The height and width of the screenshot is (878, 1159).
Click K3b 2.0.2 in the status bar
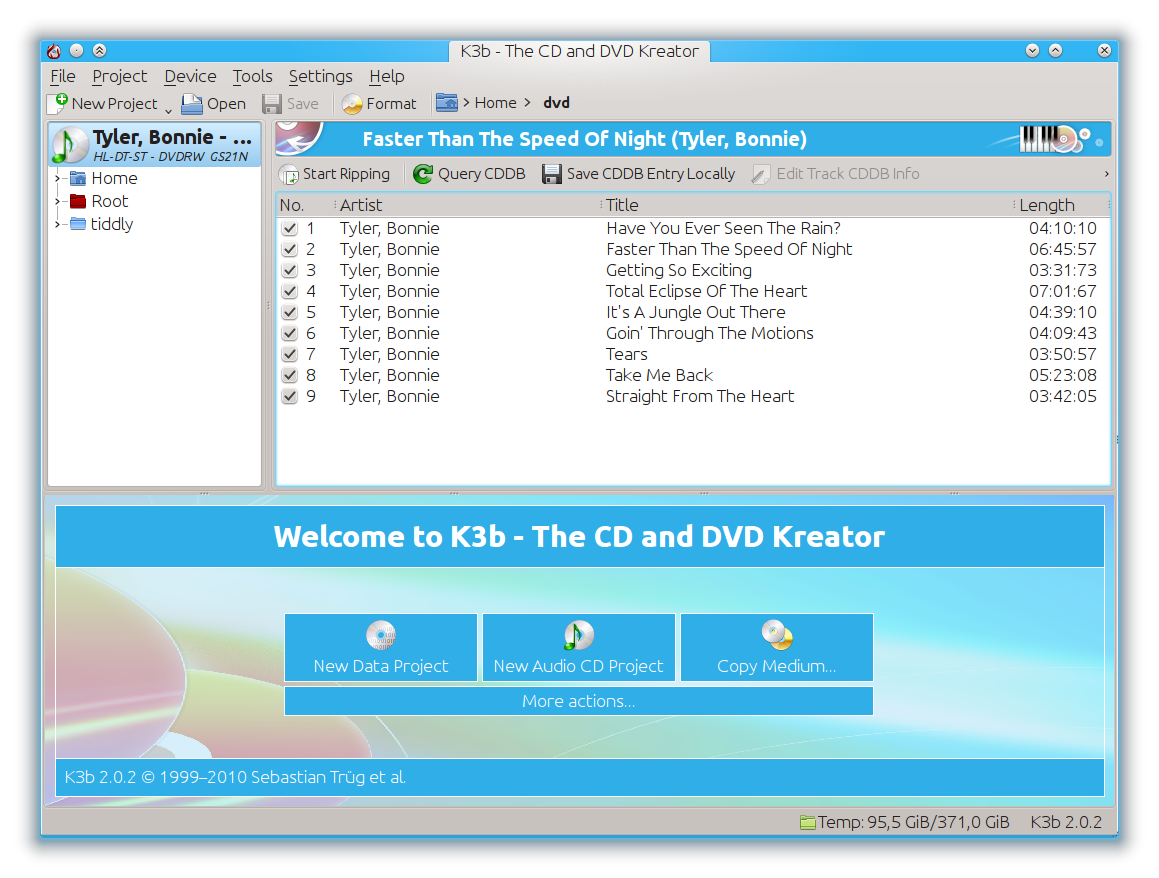point(1066,822)
